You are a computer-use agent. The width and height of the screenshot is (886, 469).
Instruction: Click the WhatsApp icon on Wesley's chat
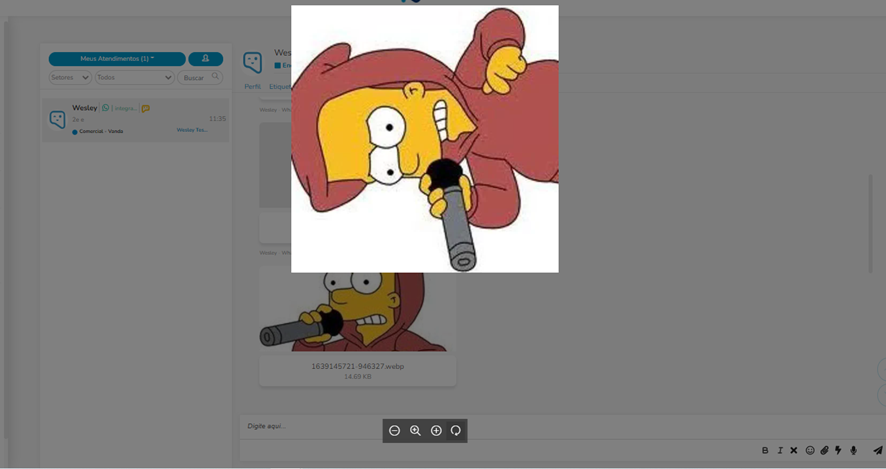(106, 107)
